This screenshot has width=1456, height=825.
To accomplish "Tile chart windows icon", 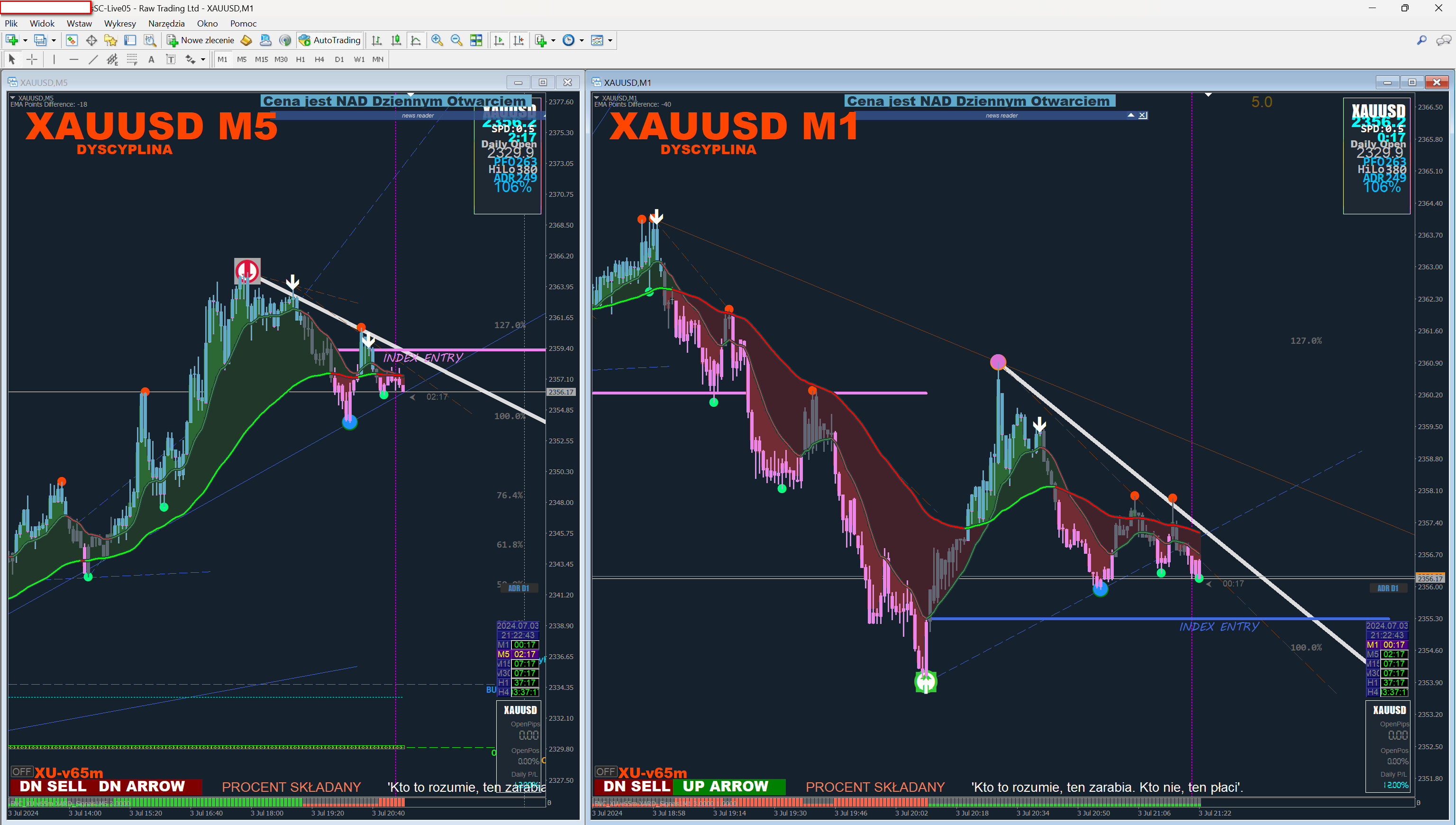I will (476, 40).
